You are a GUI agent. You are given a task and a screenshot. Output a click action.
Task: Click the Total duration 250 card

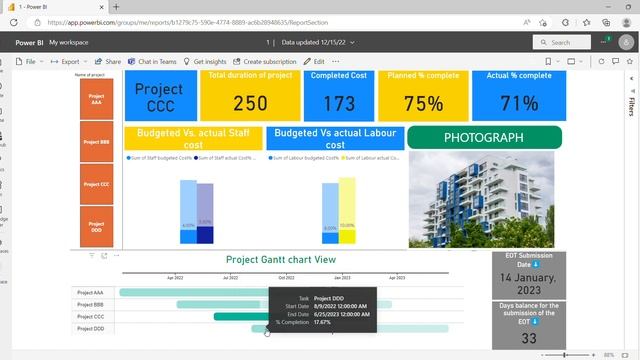[250, 96]
